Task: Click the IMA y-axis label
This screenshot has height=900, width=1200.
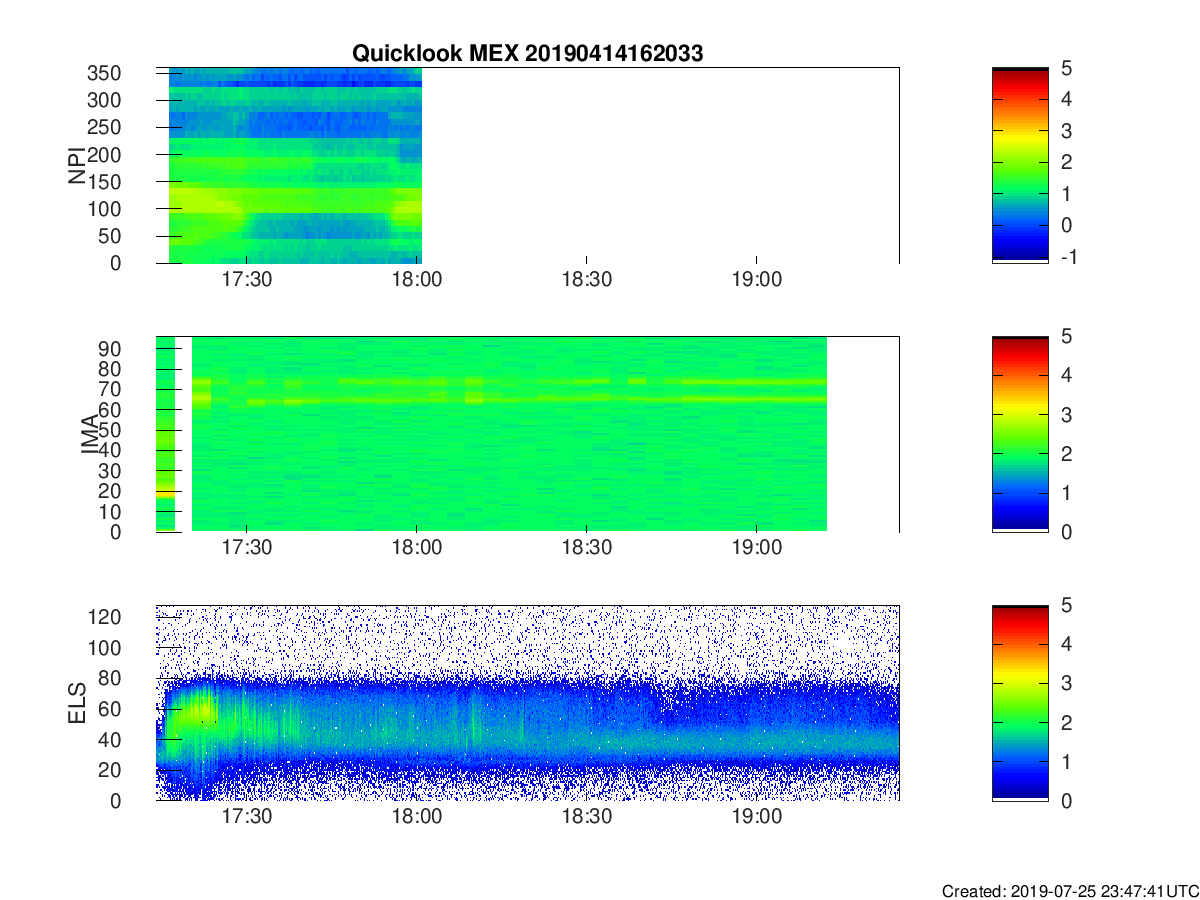Action: tap(90, 434)
